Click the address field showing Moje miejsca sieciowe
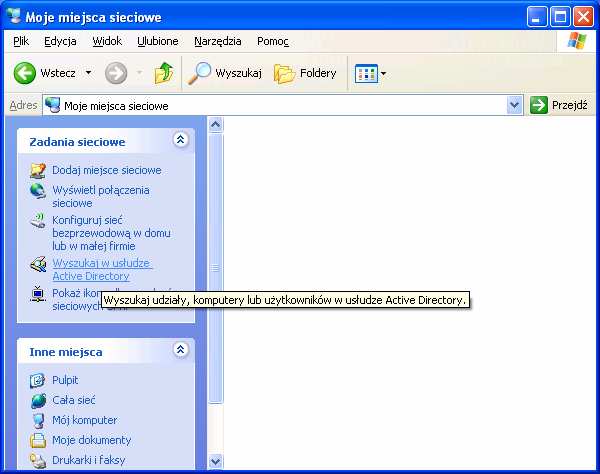600x474 pixels. tap(280, 105)
